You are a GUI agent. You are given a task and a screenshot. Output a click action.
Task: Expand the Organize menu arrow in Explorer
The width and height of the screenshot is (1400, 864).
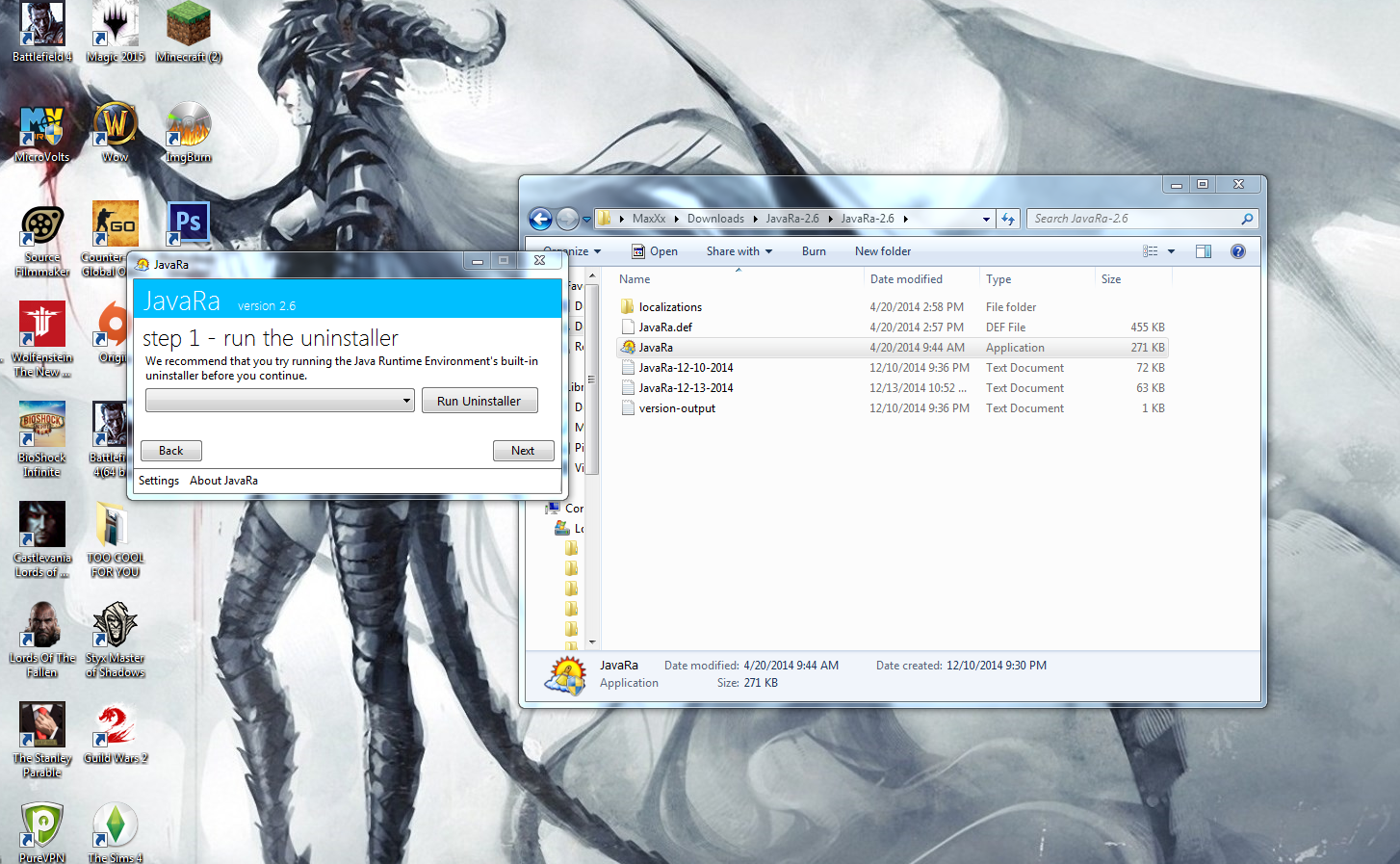[597, 252]
